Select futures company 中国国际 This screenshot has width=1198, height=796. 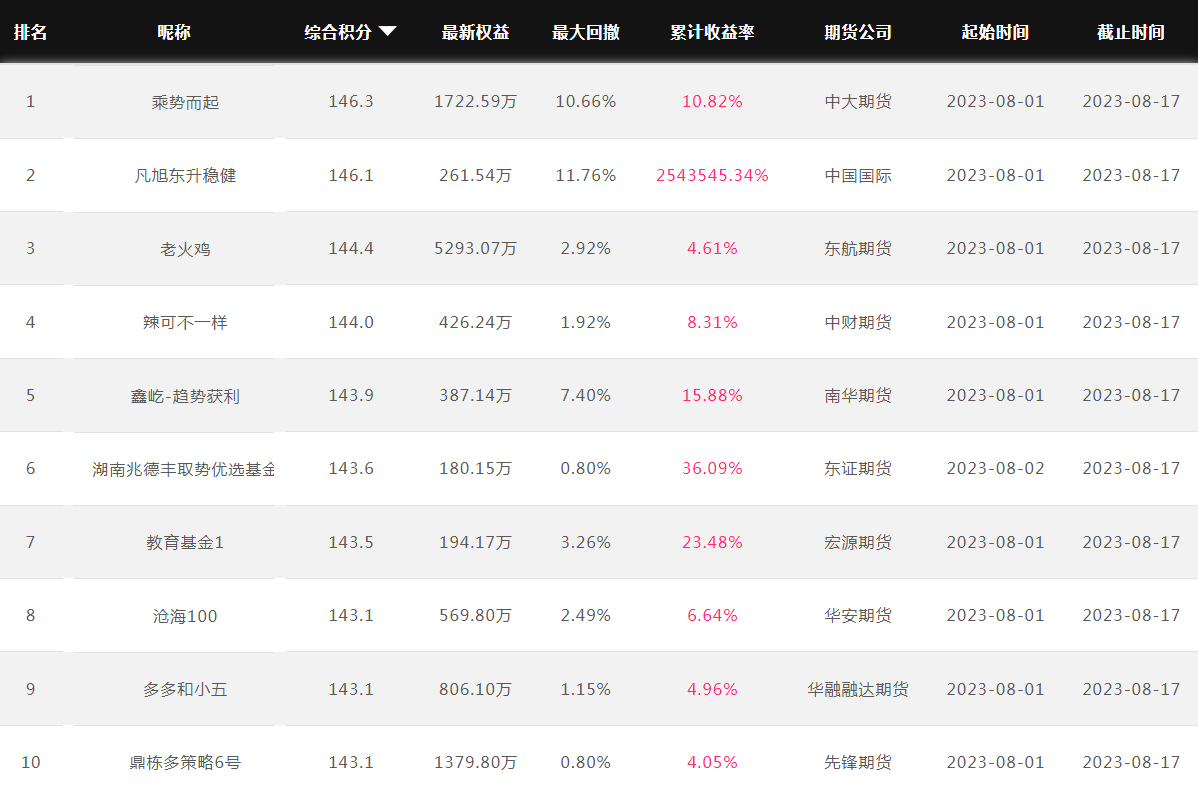[858, 175]
